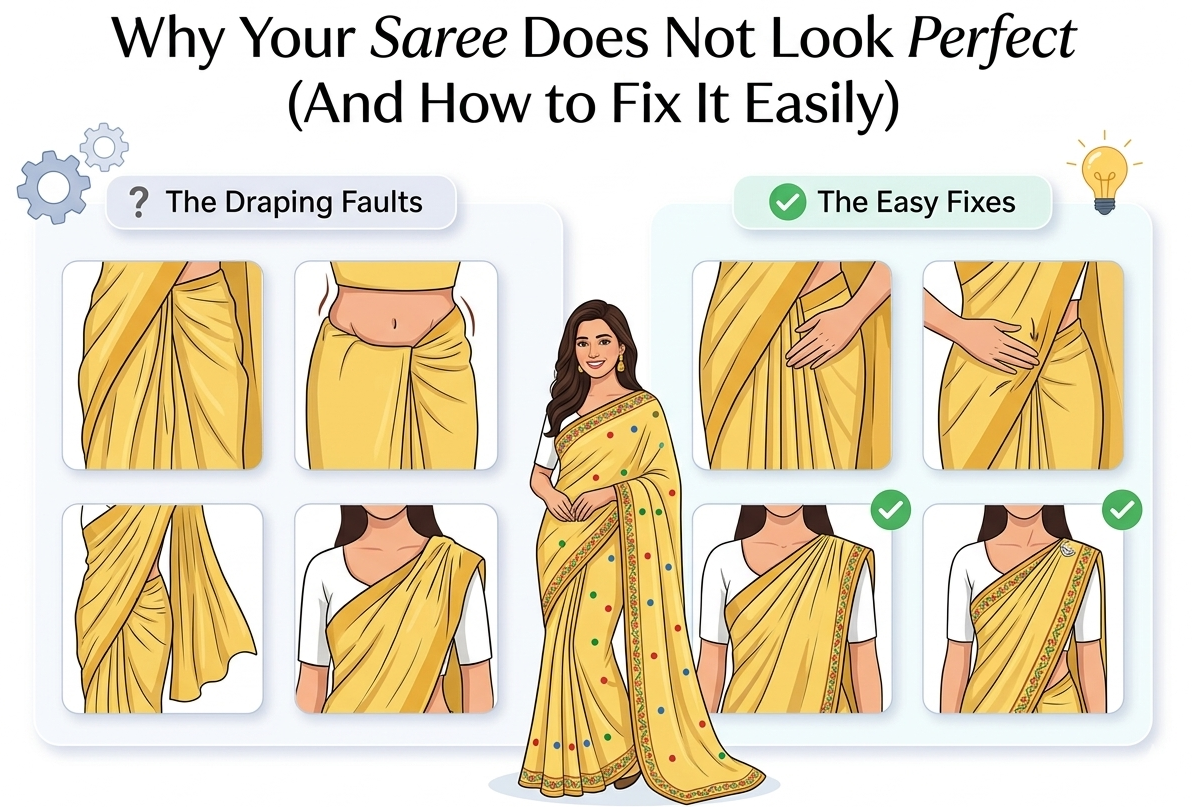The width and height of the screenshot is (1192, 807).
Task: Click the green checkmark in Easy Fixes header
Action: click(788, 202)
